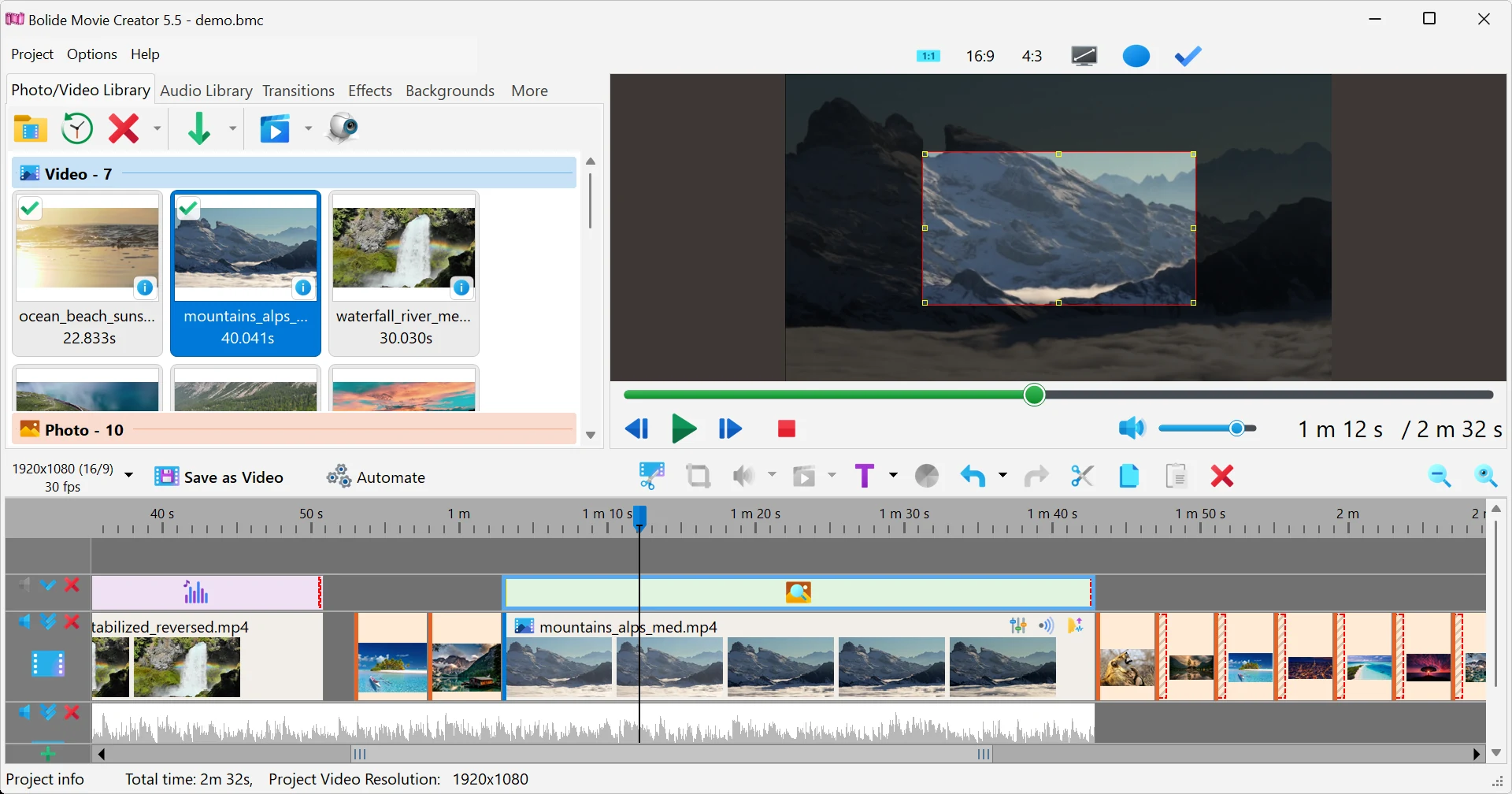Click the detach preview monitor icon
The image size is (1512, 794).
click(1084, 56)
